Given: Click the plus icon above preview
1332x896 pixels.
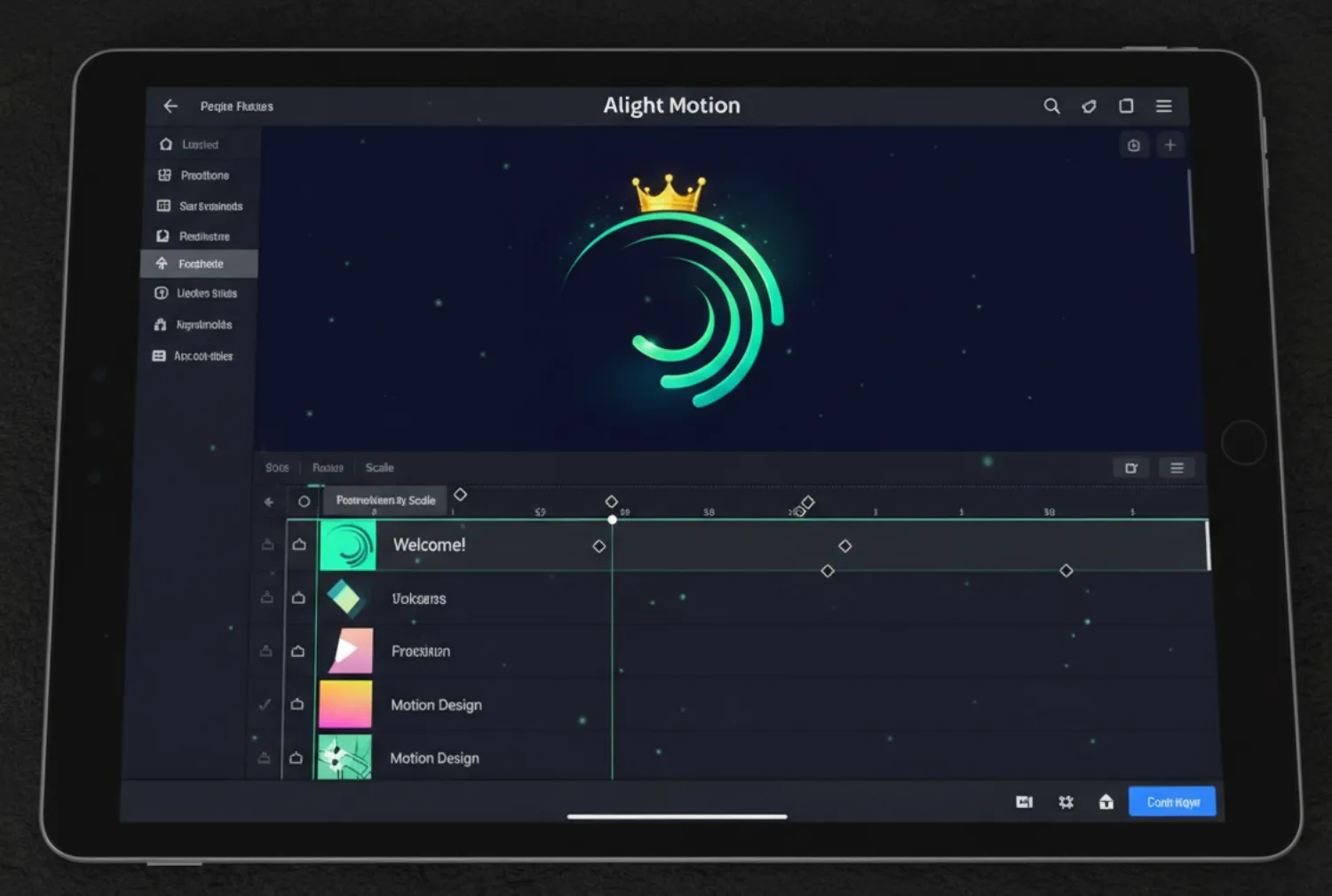Looking at the screenshot, I should pyautogui.click(x=1170, y=145).
